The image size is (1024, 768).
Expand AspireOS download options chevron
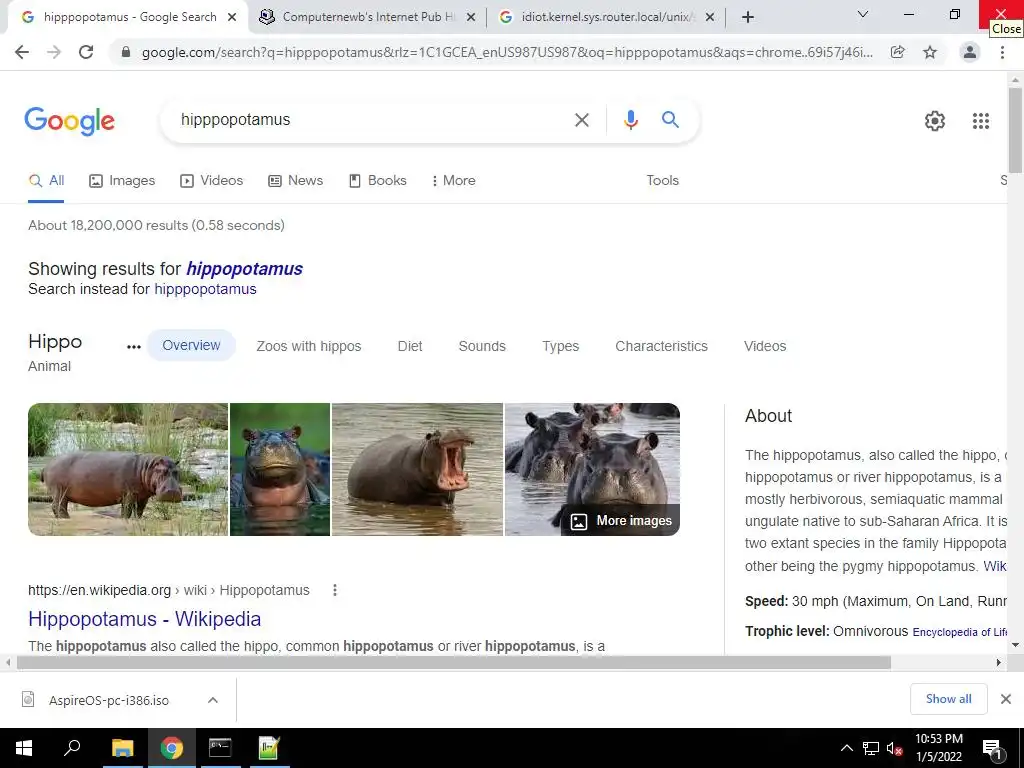pyautogui.click(x=213, y=700)
